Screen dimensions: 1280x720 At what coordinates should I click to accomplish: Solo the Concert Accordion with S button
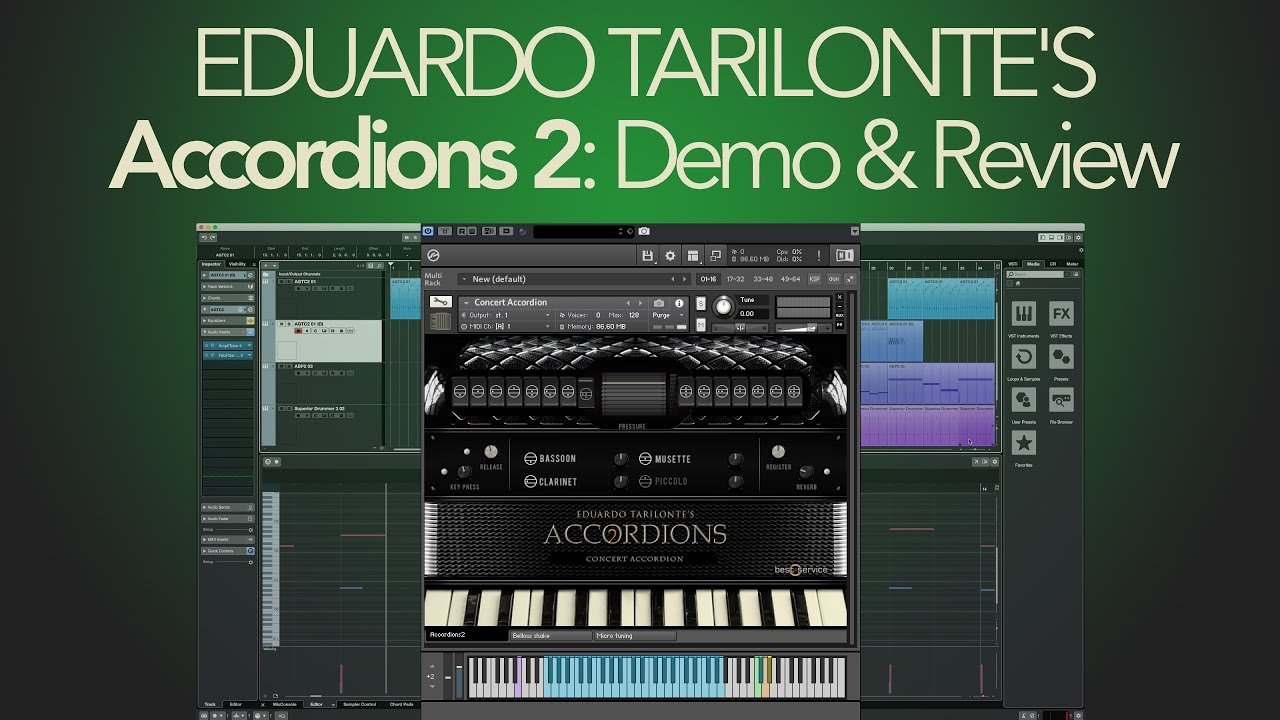point(700,302)
